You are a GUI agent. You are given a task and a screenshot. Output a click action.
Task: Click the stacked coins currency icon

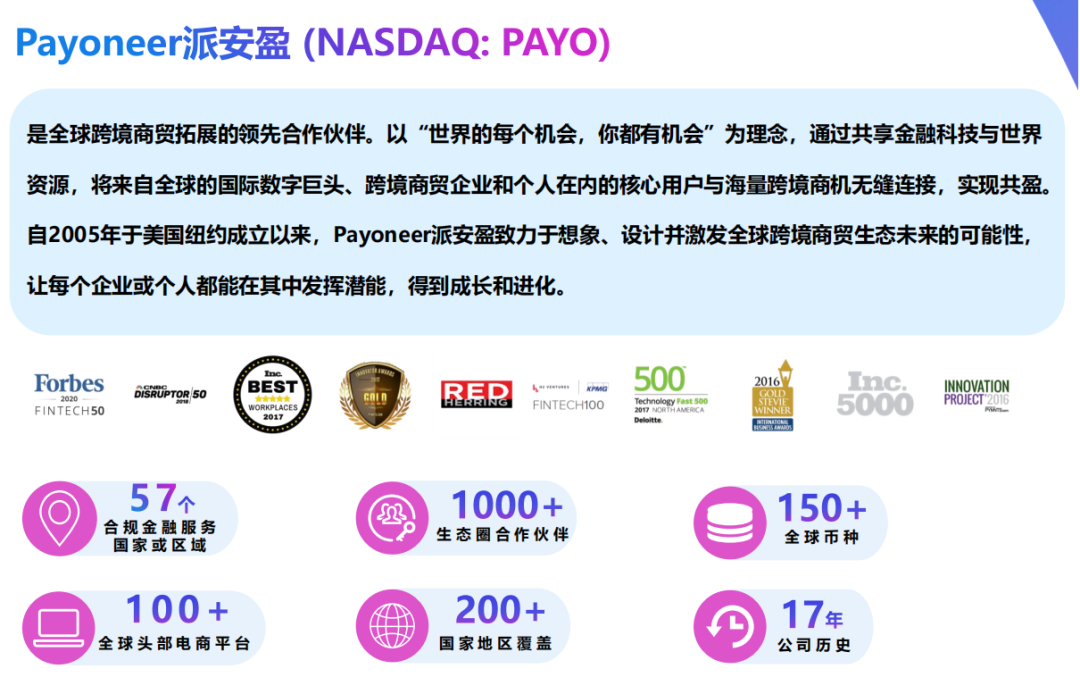click(x=730, y=523)
